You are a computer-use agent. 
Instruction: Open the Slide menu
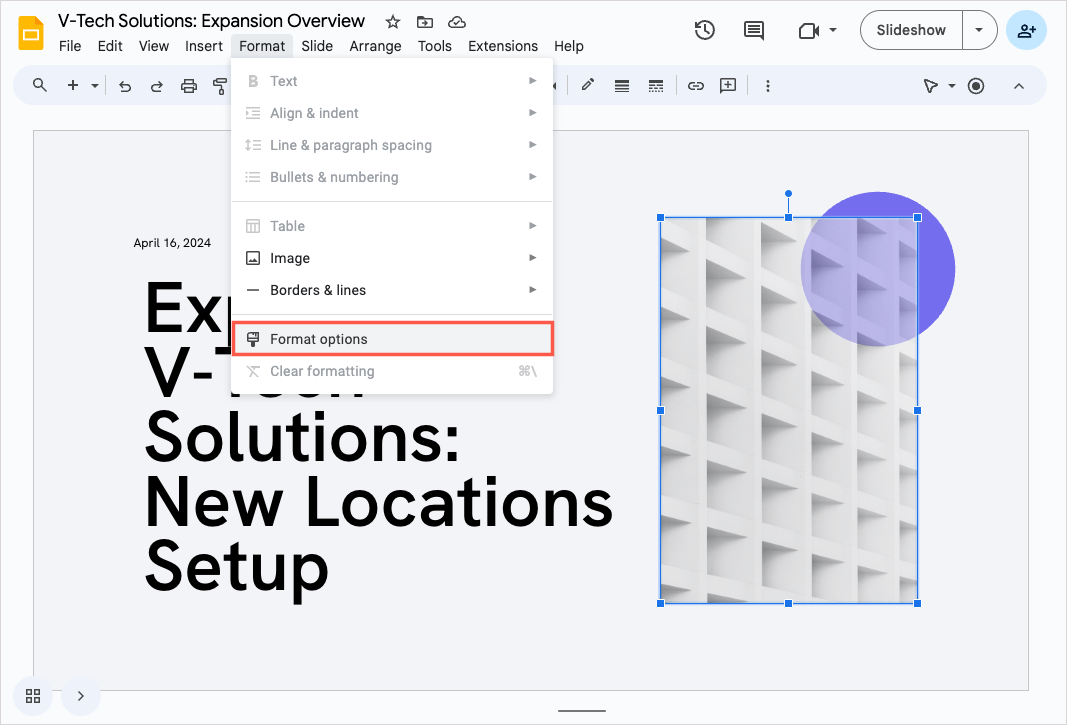click(317, 46)
